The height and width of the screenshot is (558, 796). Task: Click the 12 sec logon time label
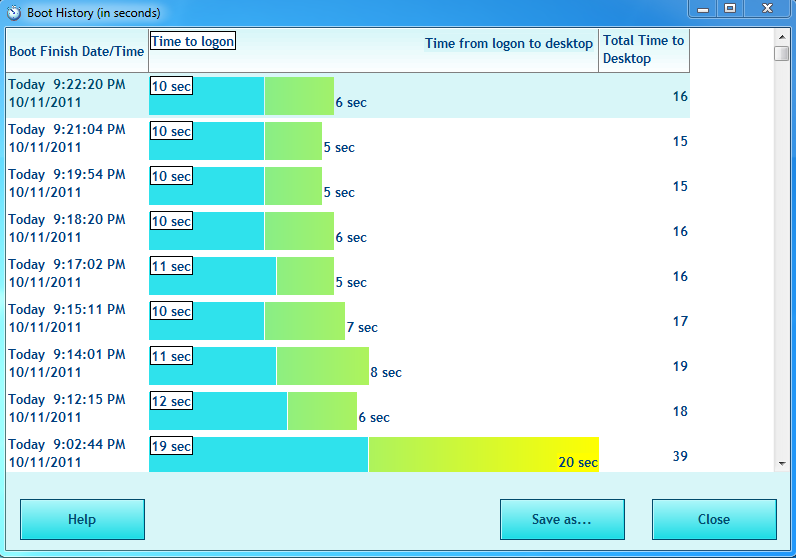[x=172, y=401]
